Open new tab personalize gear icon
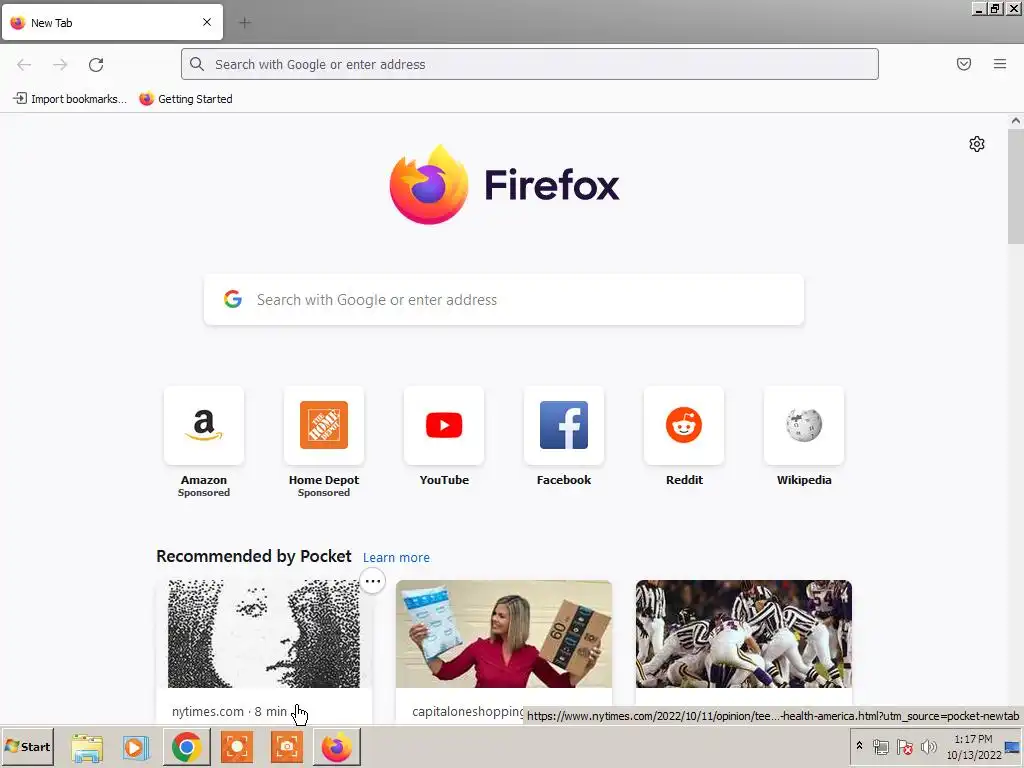 coord(977,144)
